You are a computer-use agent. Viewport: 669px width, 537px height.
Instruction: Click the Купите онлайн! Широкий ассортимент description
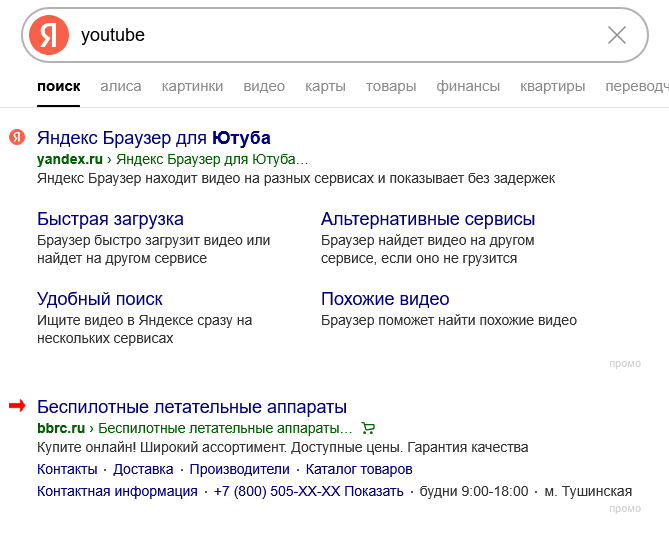282,447
